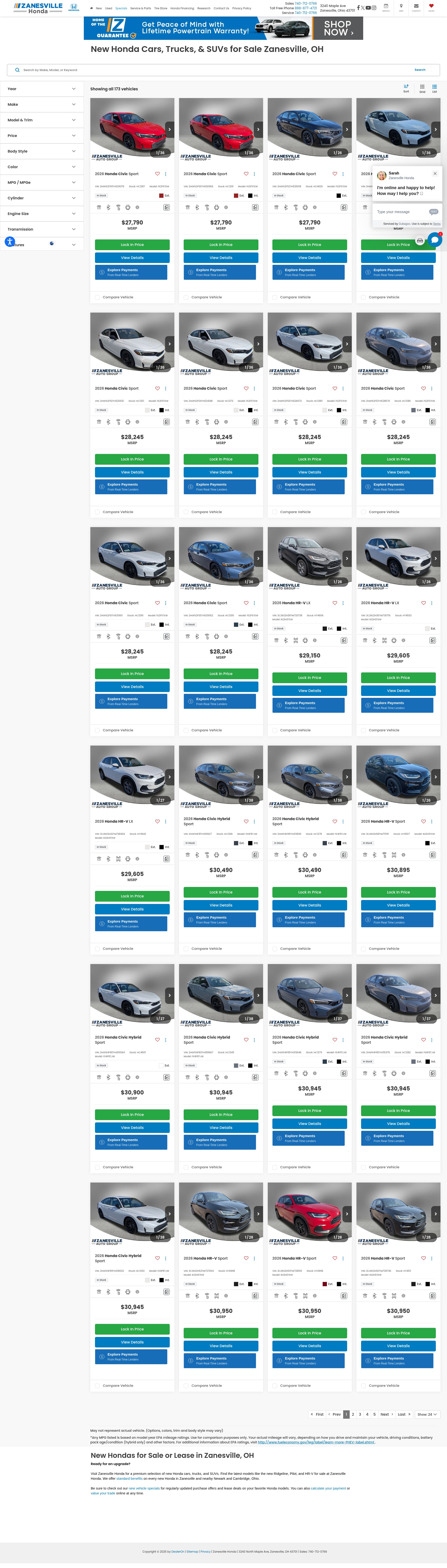This screenshot has height=1568, width=447.
Task: Favorite Civic Sport stock HC1267 with heart
Action: tap(158, 174)
